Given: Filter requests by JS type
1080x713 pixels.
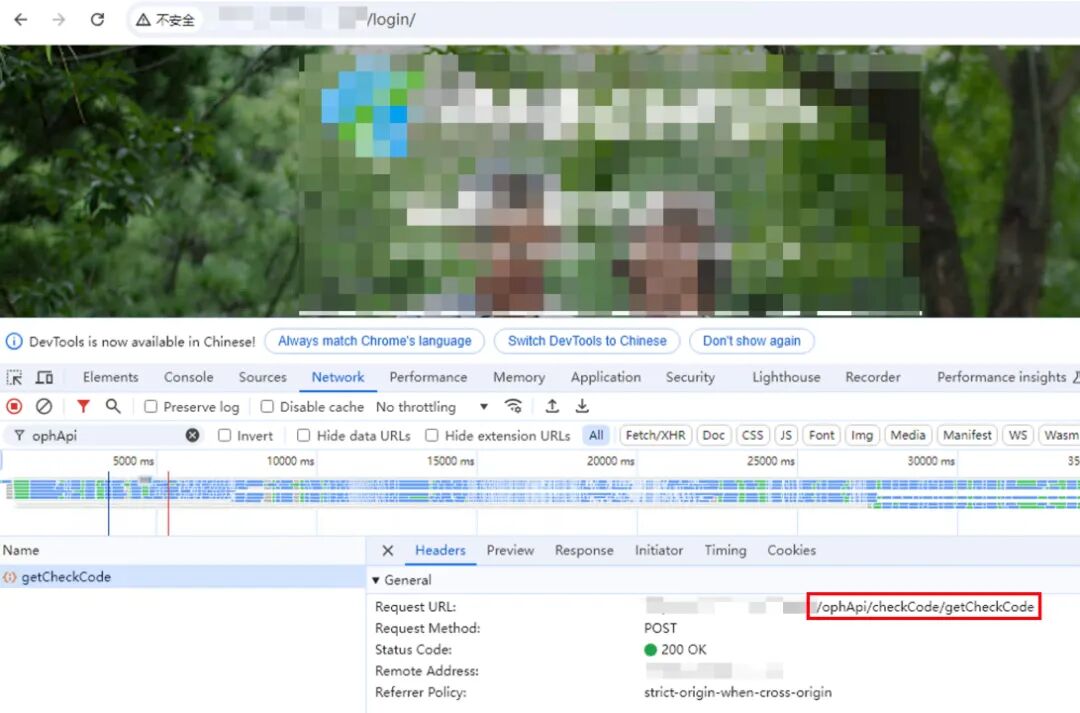Looking at the screenshot, I should coord(786,435).
